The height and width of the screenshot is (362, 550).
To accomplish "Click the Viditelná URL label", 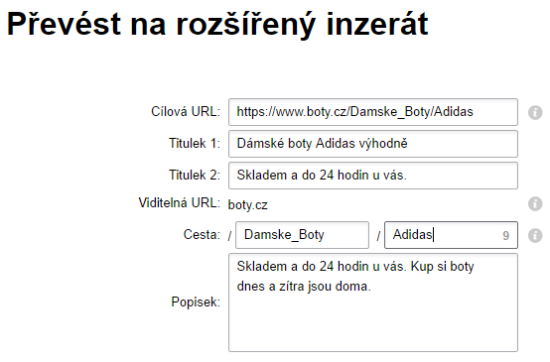I will coord(179,203).
